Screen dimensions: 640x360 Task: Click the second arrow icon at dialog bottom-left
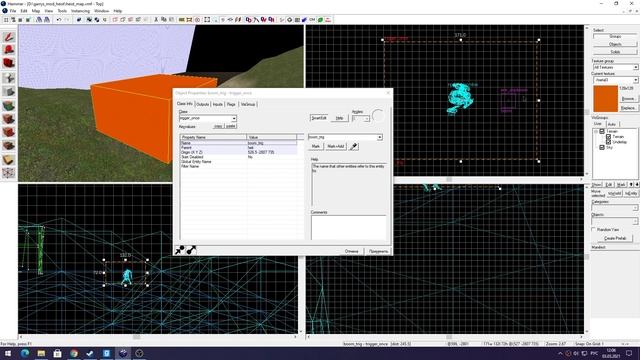[191, 250]
